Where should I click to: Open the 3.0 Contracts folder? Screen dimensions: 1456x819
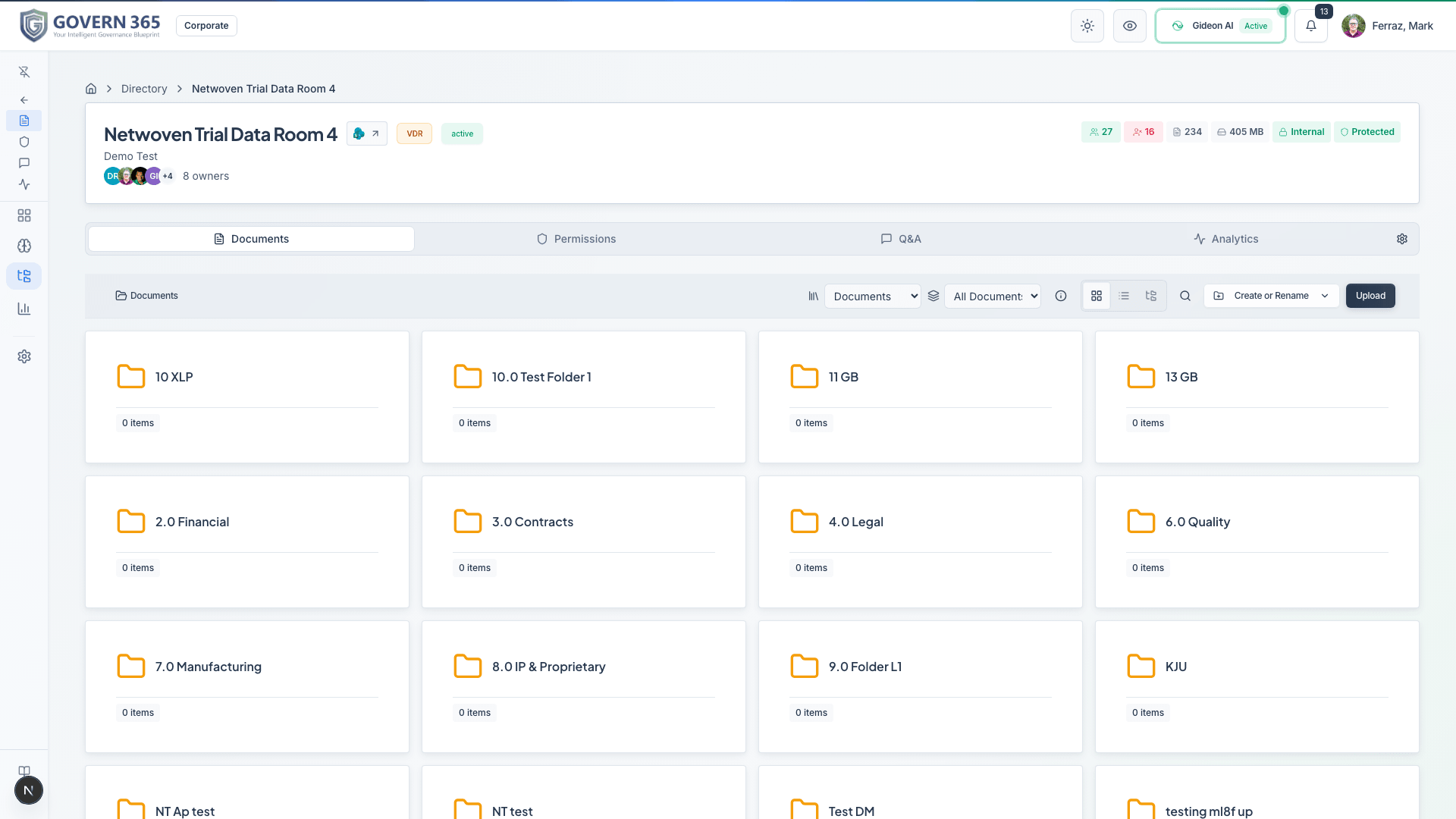point(584,541)
